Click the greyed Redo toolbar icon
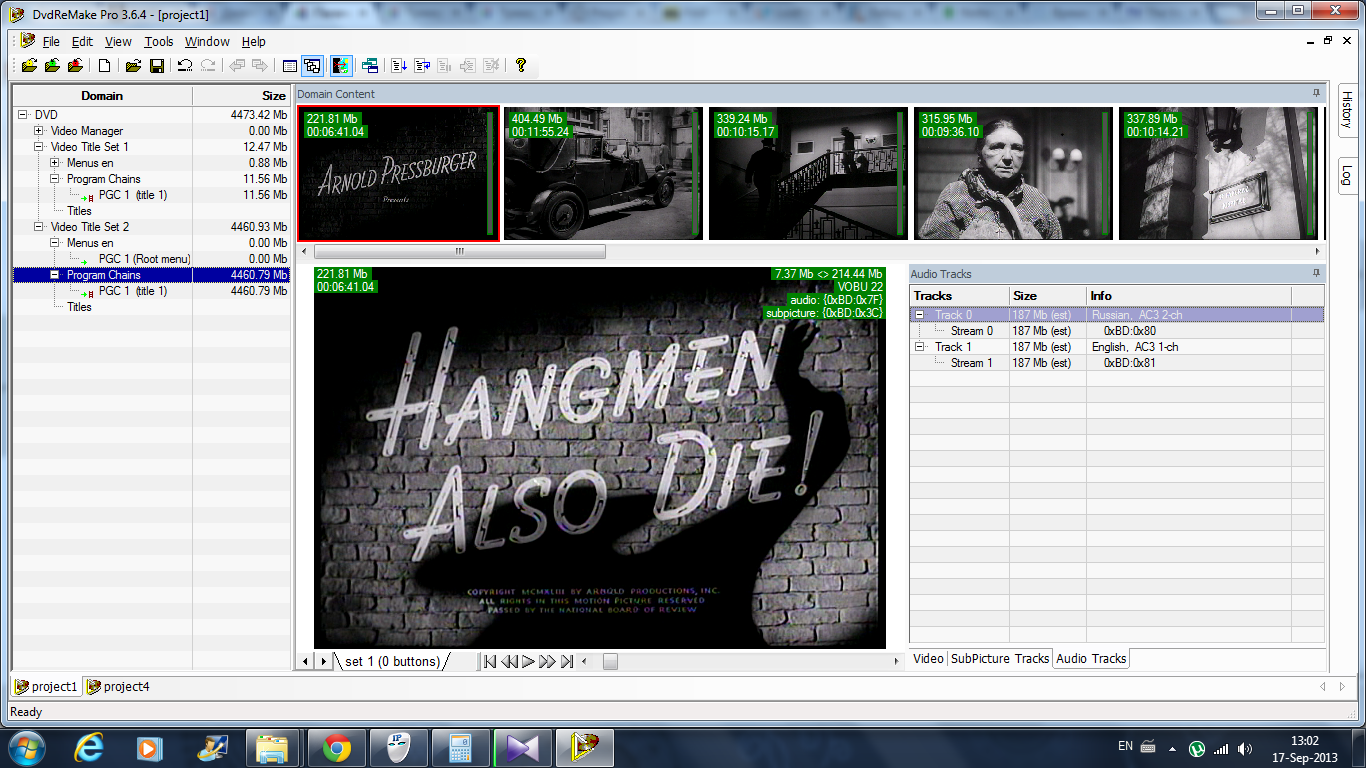The width and height of the screenshot is (1366, 768). (209, 66)
